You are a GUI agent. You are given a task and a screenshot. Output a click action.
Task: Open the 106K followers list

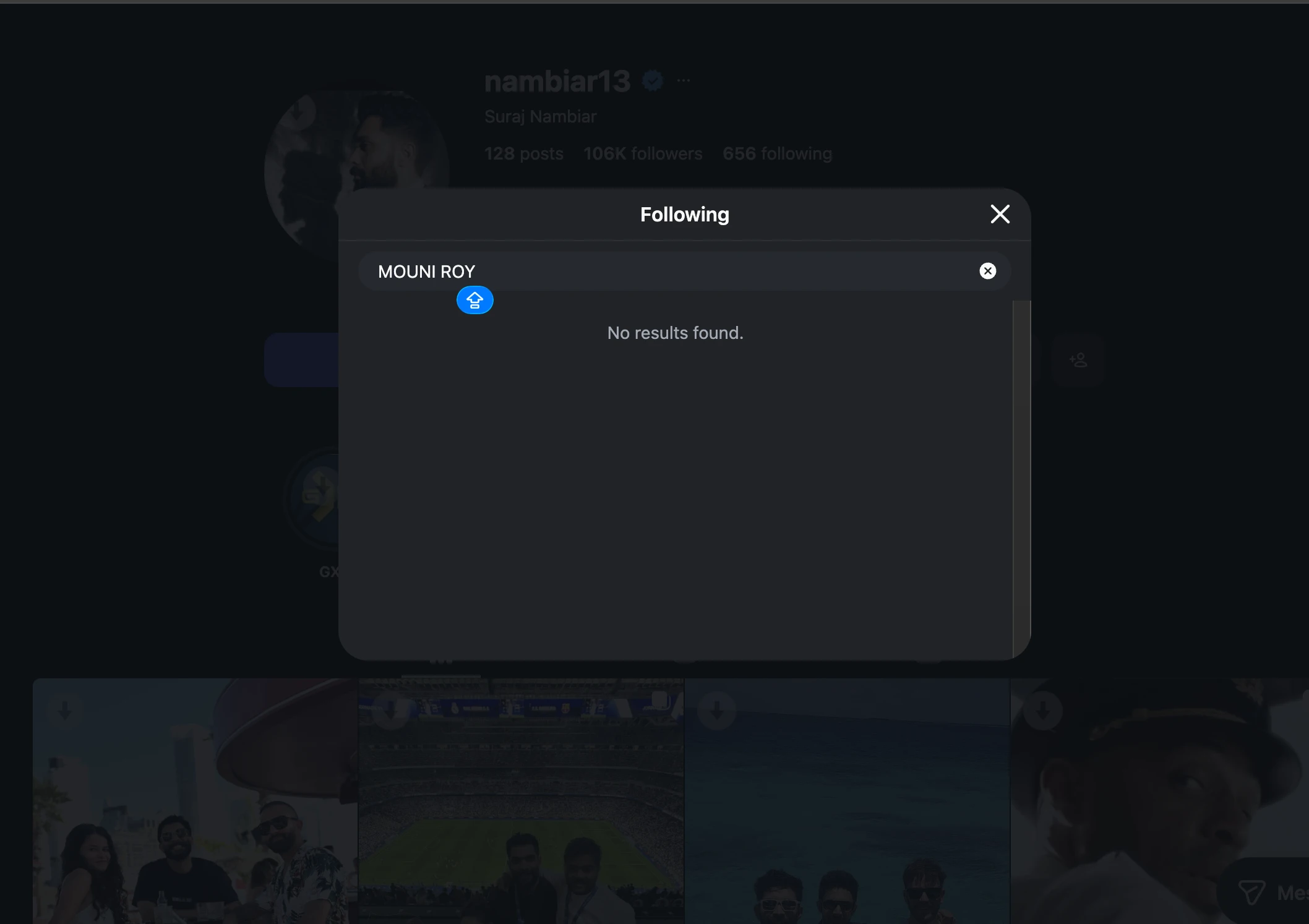pos(643,153)
